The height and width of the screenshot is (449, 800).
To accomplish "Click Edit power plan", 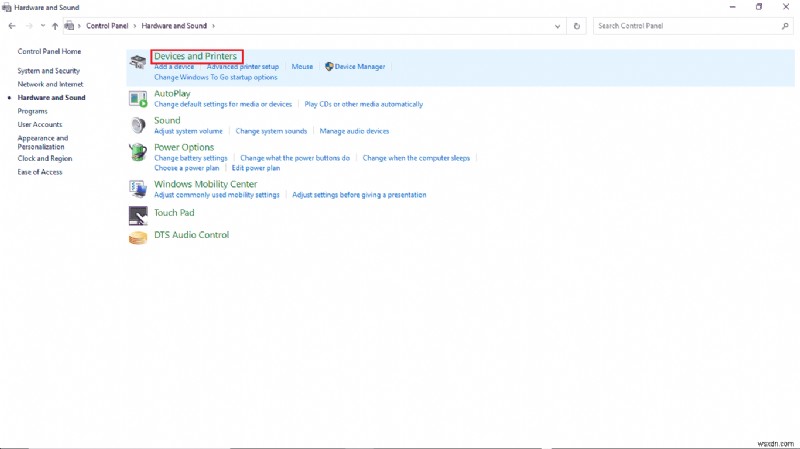I will (x=256, y=168).
